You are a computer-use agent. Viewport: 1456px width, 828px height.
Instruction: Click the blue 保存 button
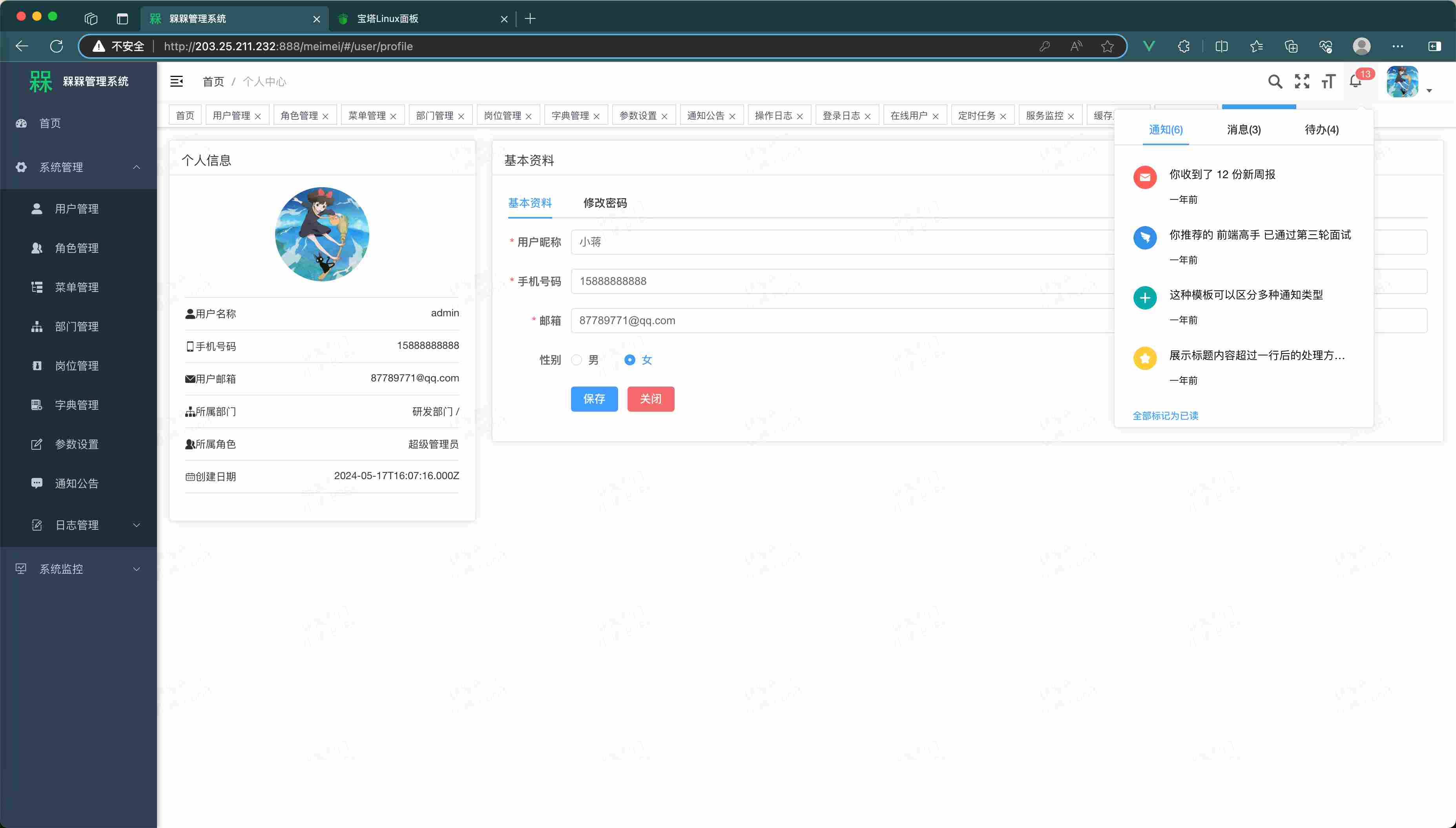coord(594,399)
